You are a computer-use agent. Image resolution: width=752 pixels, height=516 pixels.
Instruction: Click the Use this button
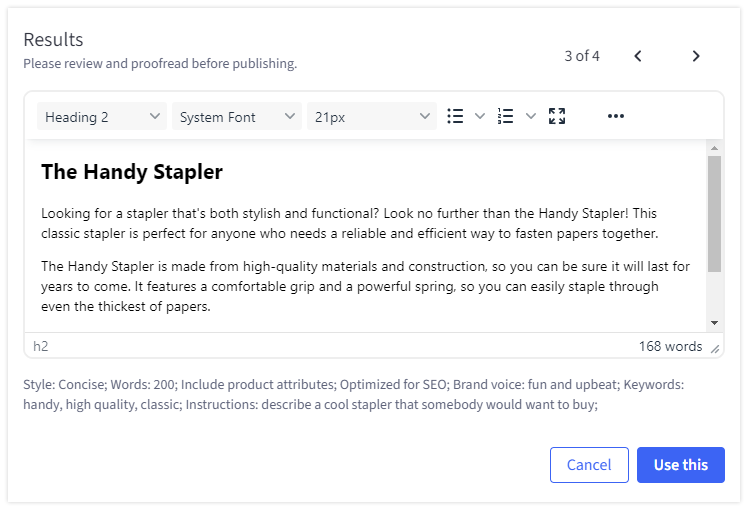click(680, 465)
